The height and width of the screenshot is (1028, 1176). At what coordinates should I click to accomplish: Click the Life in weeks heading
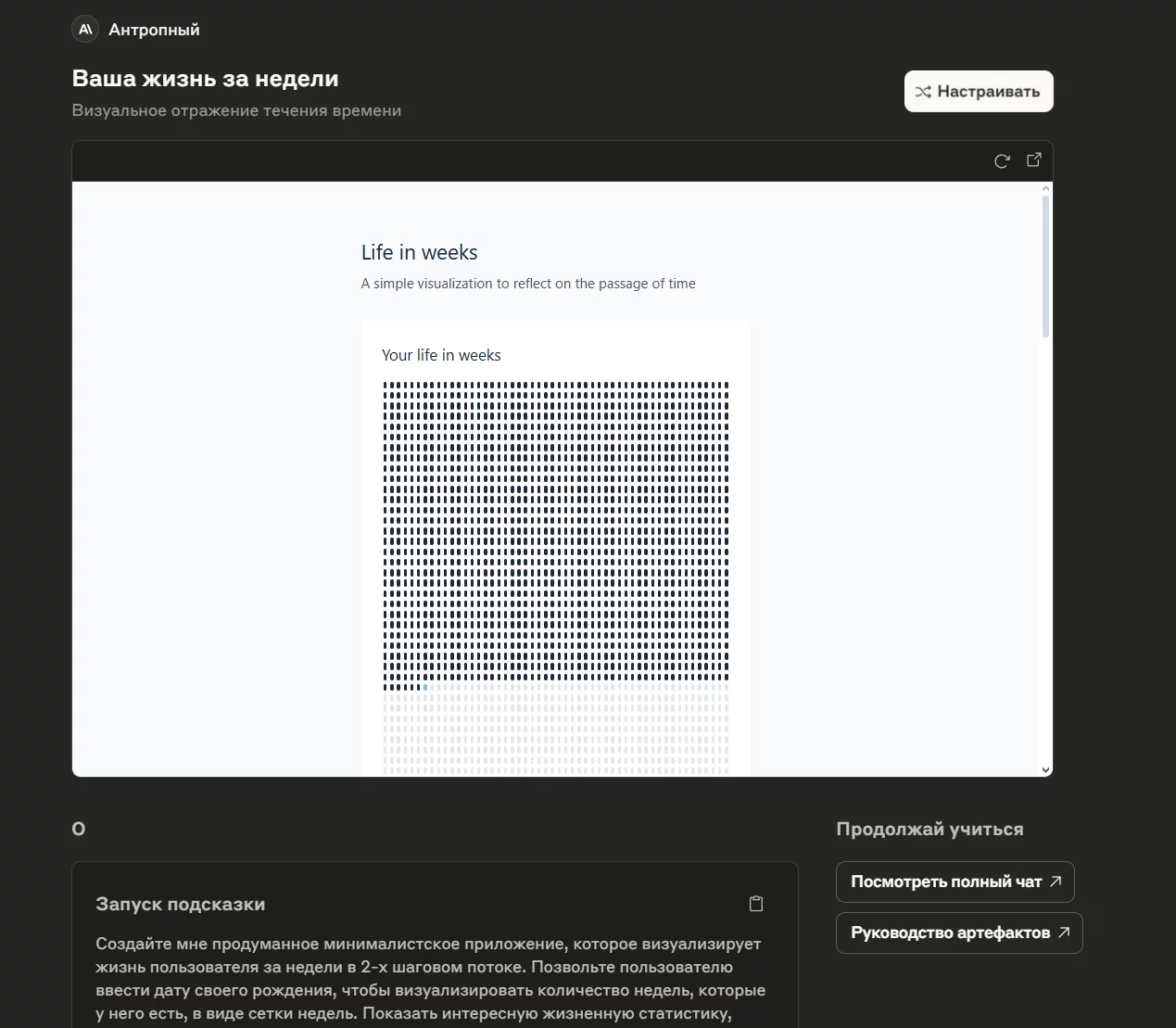coord(419,252)
